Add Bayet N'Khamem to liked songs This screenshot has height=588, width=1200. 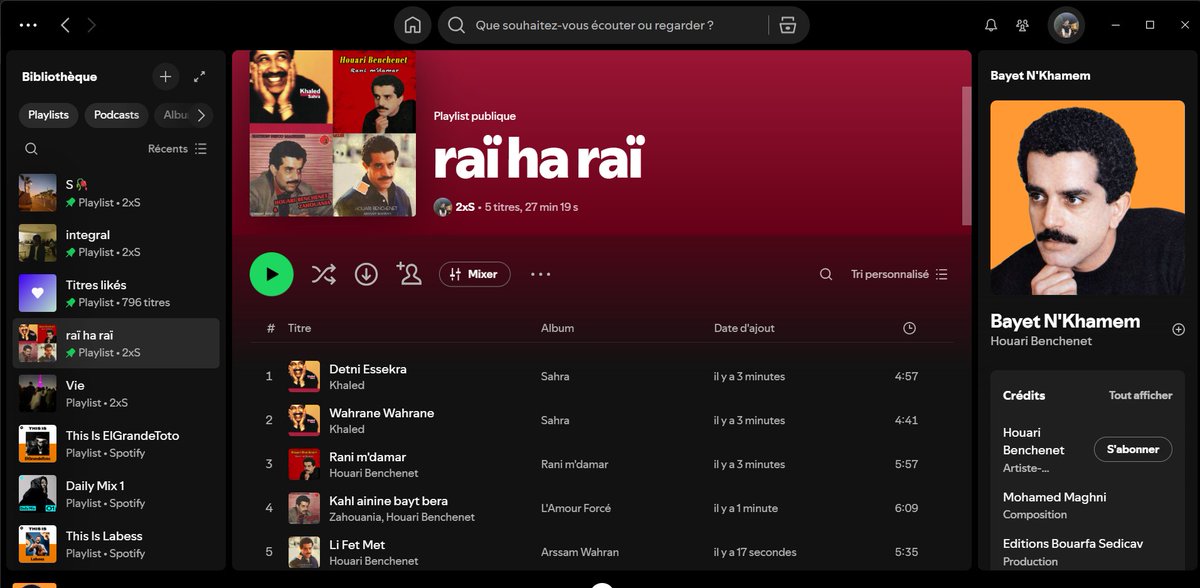(1178, 329)
